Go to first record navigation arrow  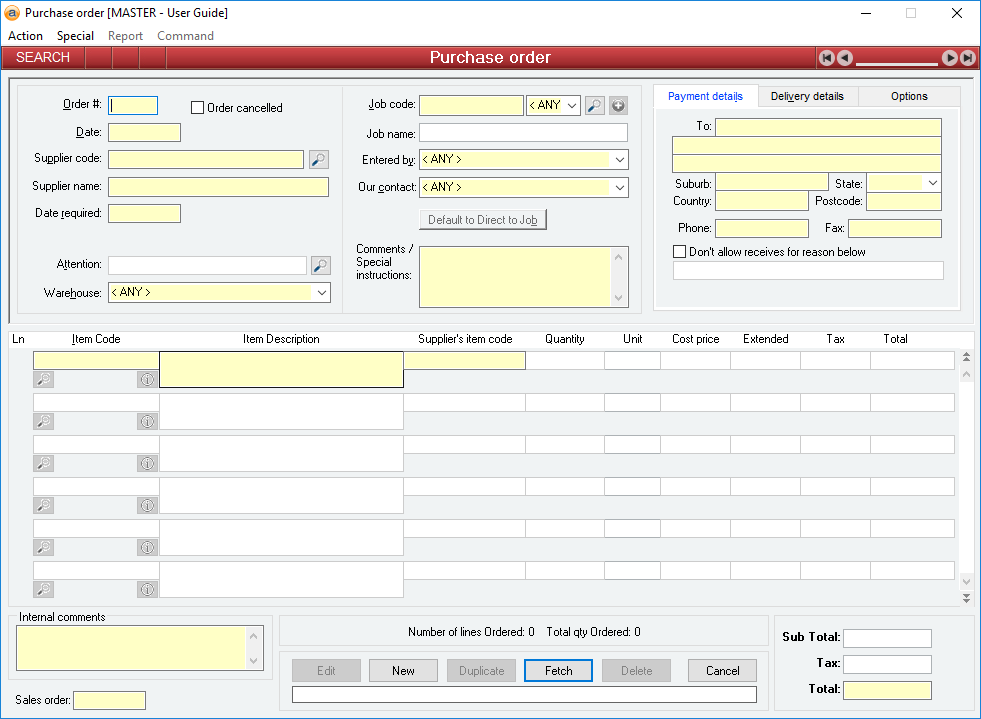[827, 58]
